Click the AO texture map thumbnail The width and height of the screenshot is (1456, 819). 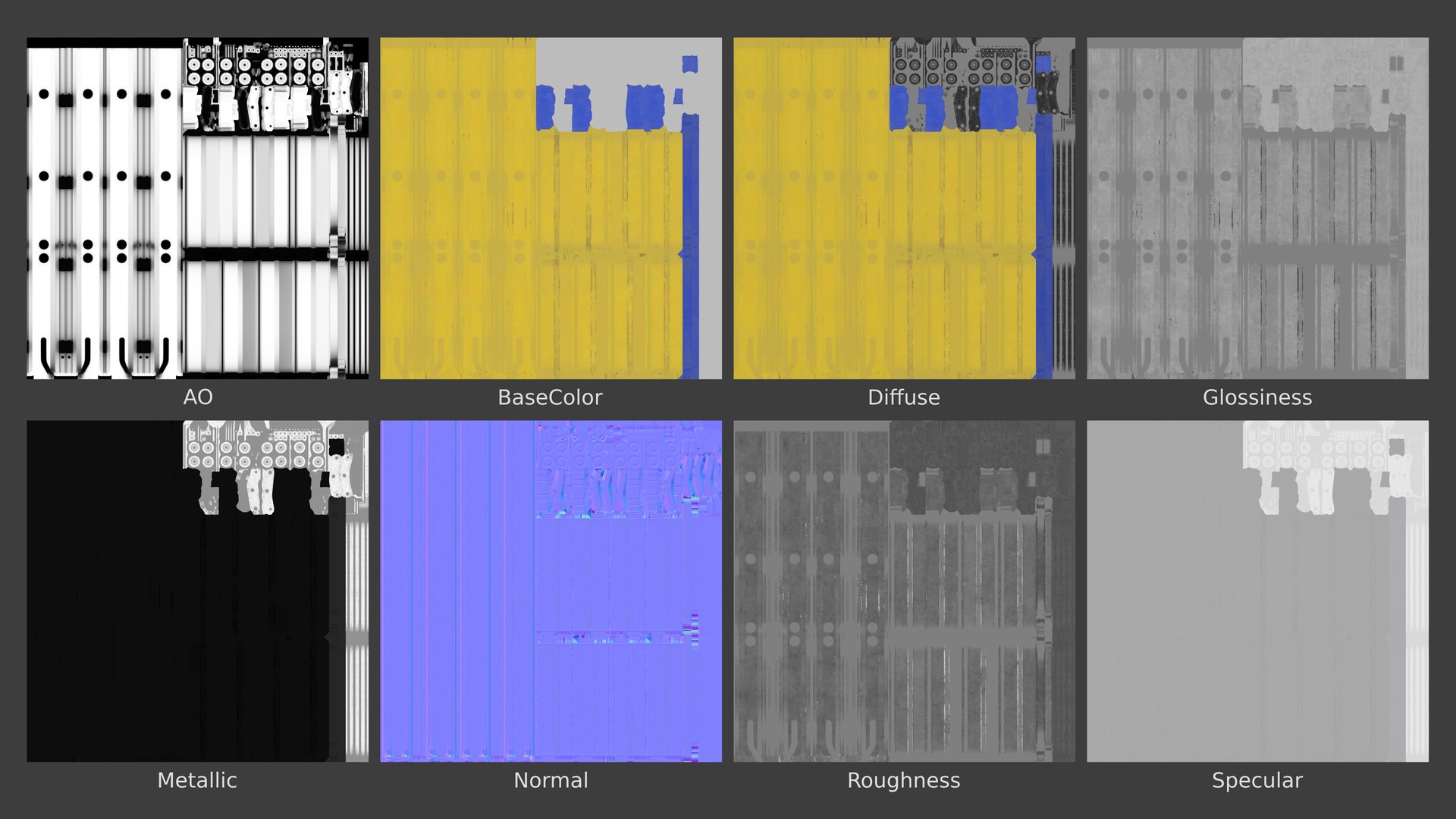pos(197,209)
